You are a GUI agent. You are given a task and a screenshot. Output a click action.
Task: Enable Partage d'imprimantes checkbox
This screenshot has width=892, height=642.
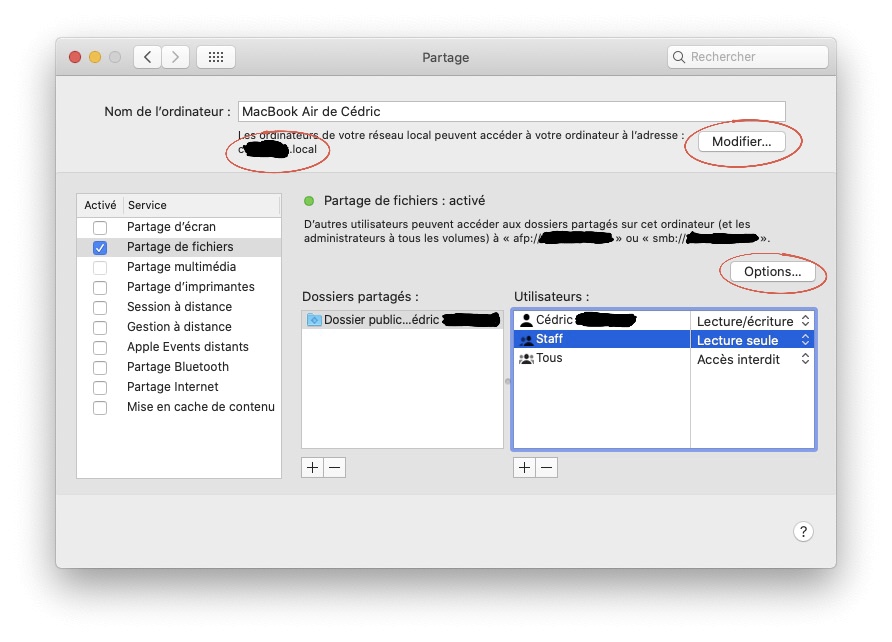(x=100, y=287)
